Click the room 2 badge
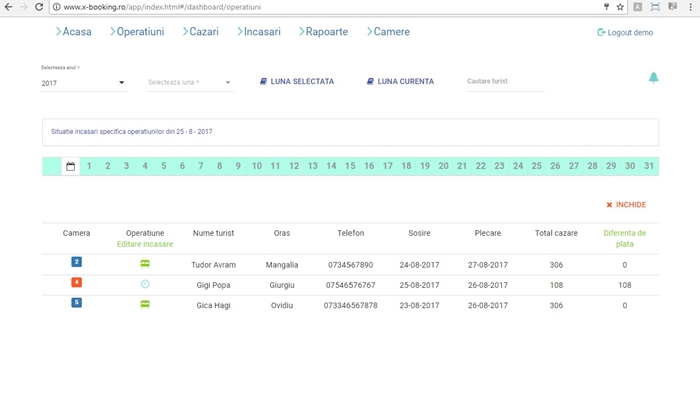Image resolution: width=700 pixels, height=401 pixels. point(76,262)
